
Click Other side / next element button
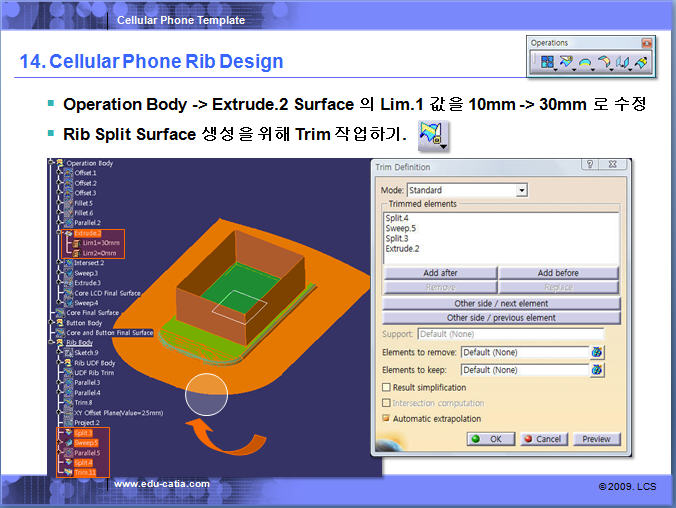point(501,303)
